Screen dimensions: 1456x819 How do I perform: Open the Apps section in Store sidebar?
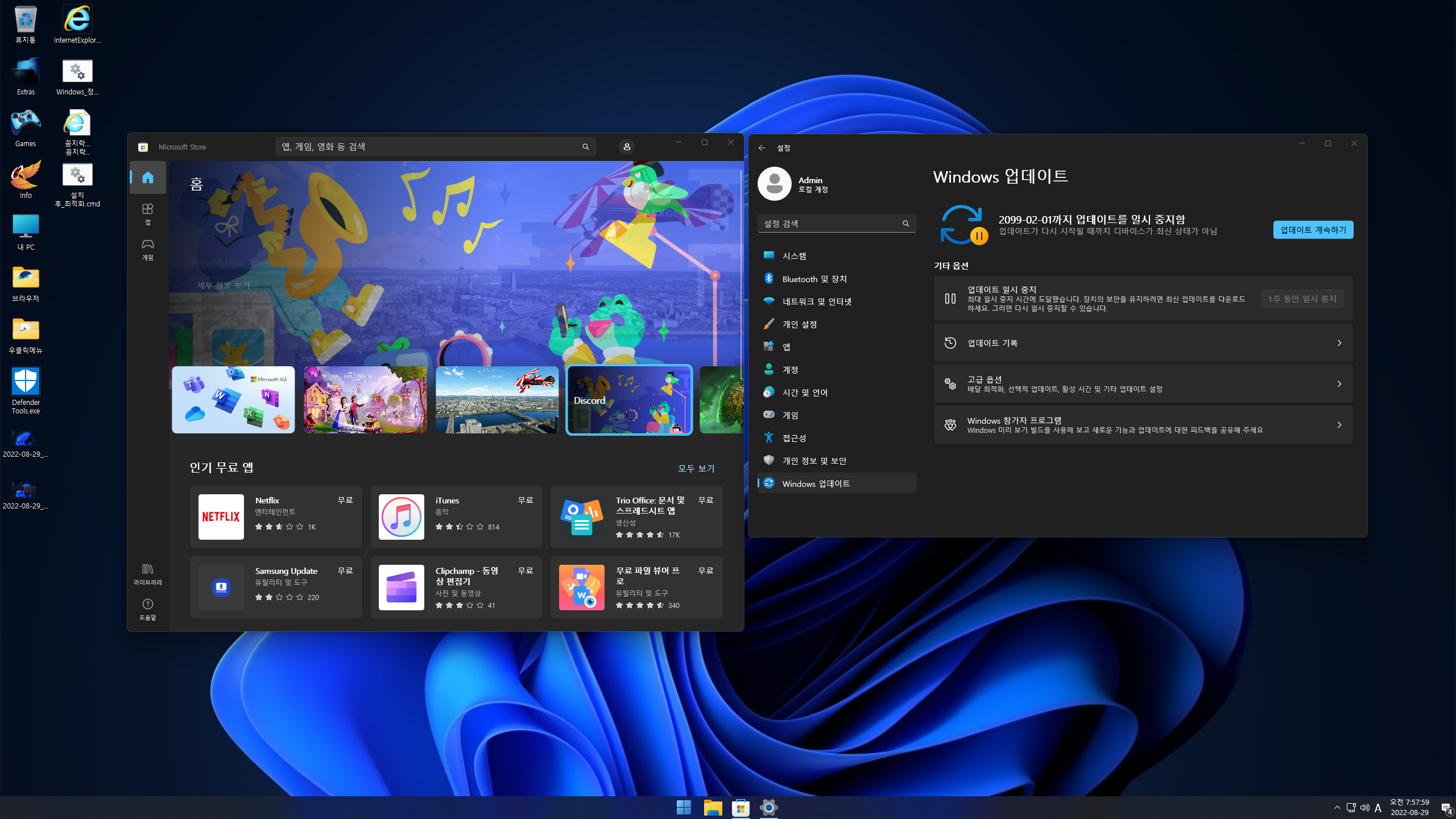147,213
